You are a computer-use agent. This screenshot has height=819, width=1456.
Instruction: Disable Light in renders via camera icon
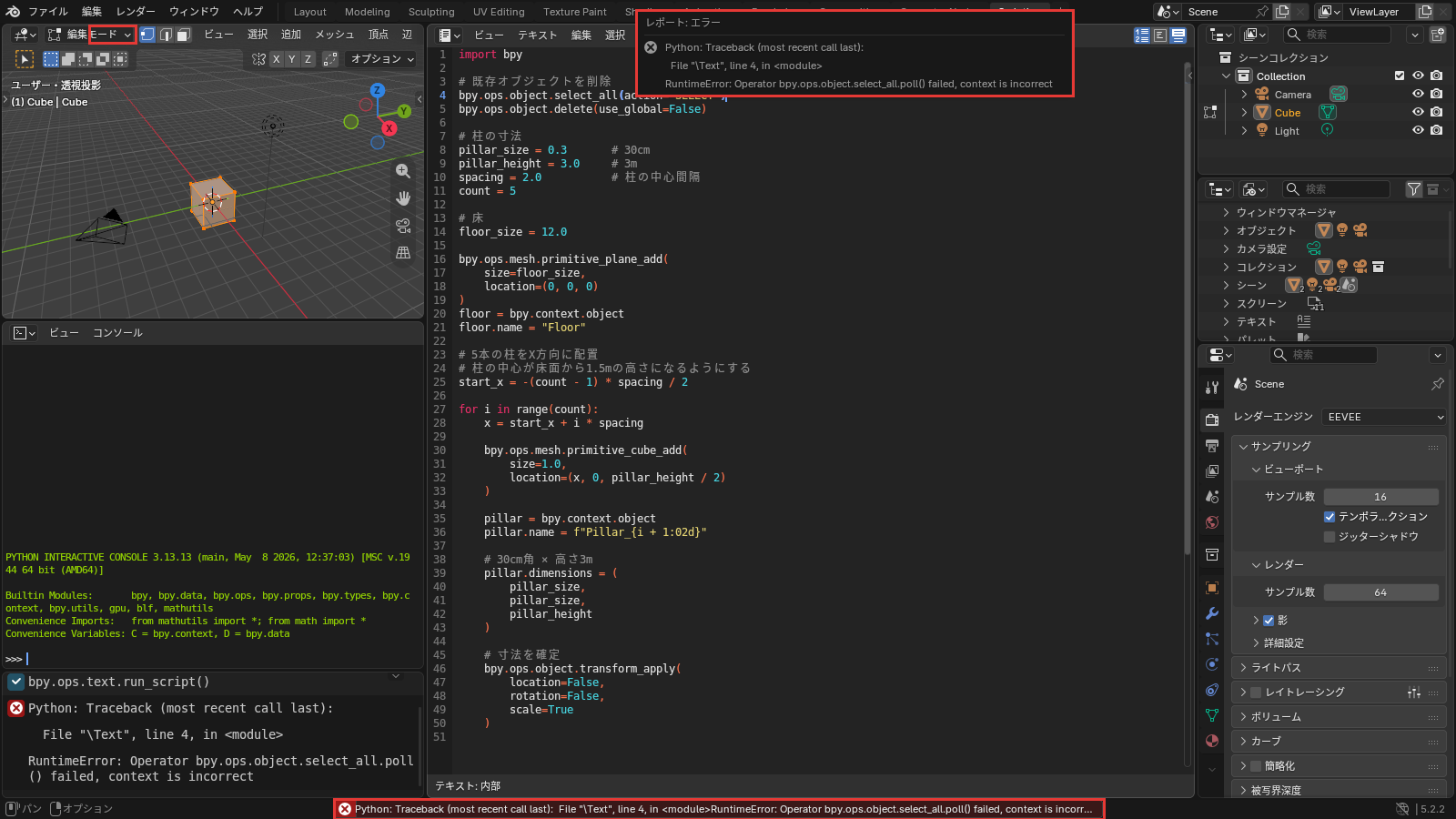pos(1436,130)
